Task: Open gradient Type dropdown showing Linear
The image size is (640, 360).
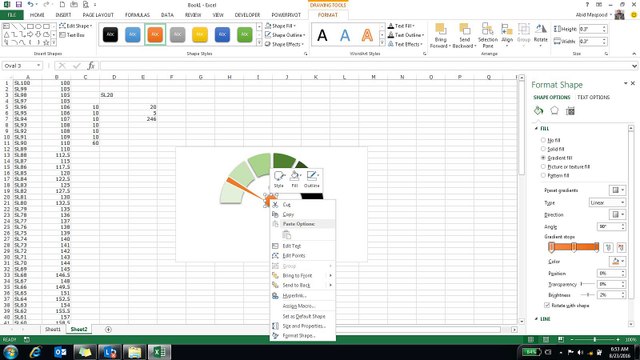Action: 607,202
